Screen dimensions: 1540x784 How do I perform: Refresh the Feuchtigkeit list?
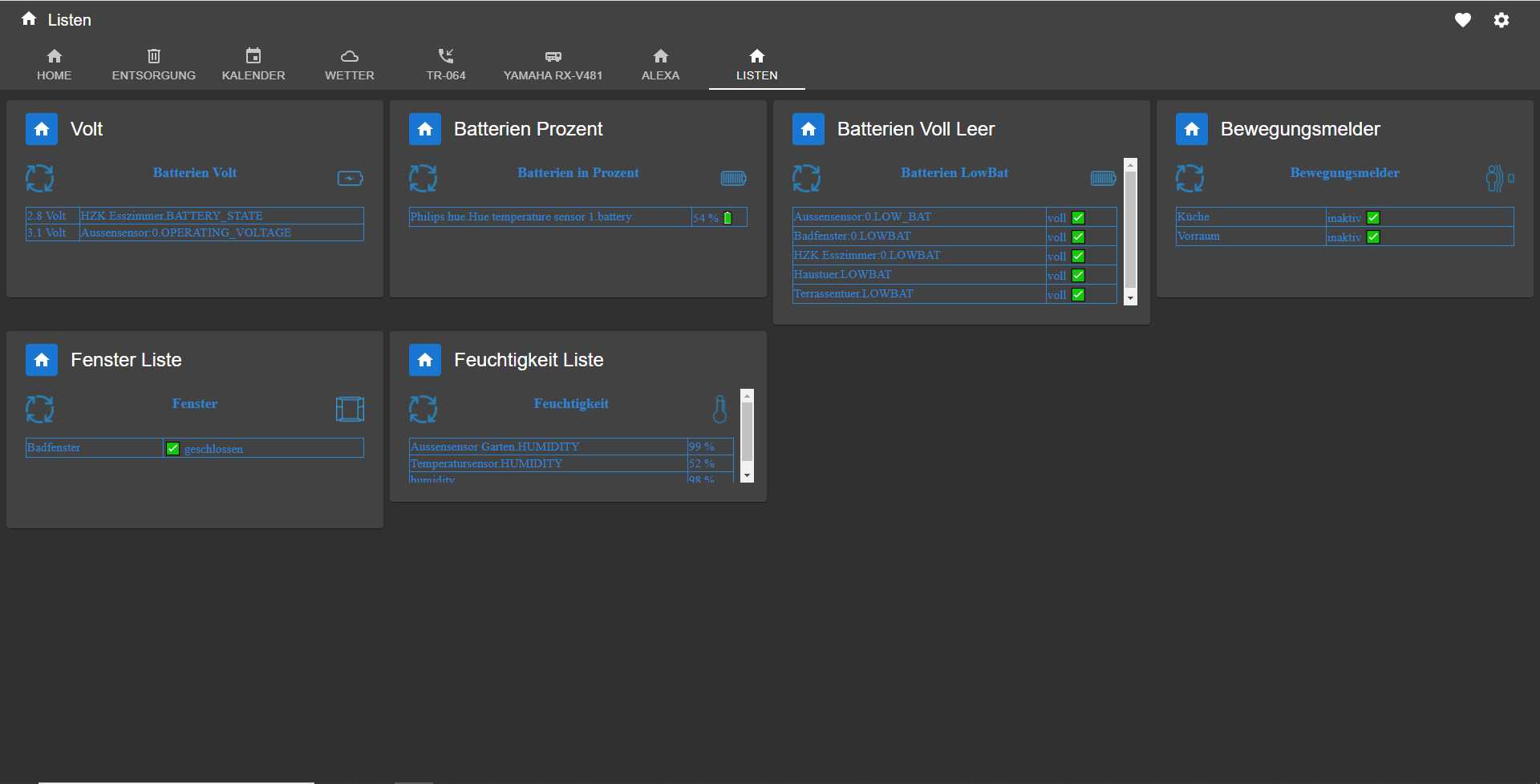(x=423, y=409)
